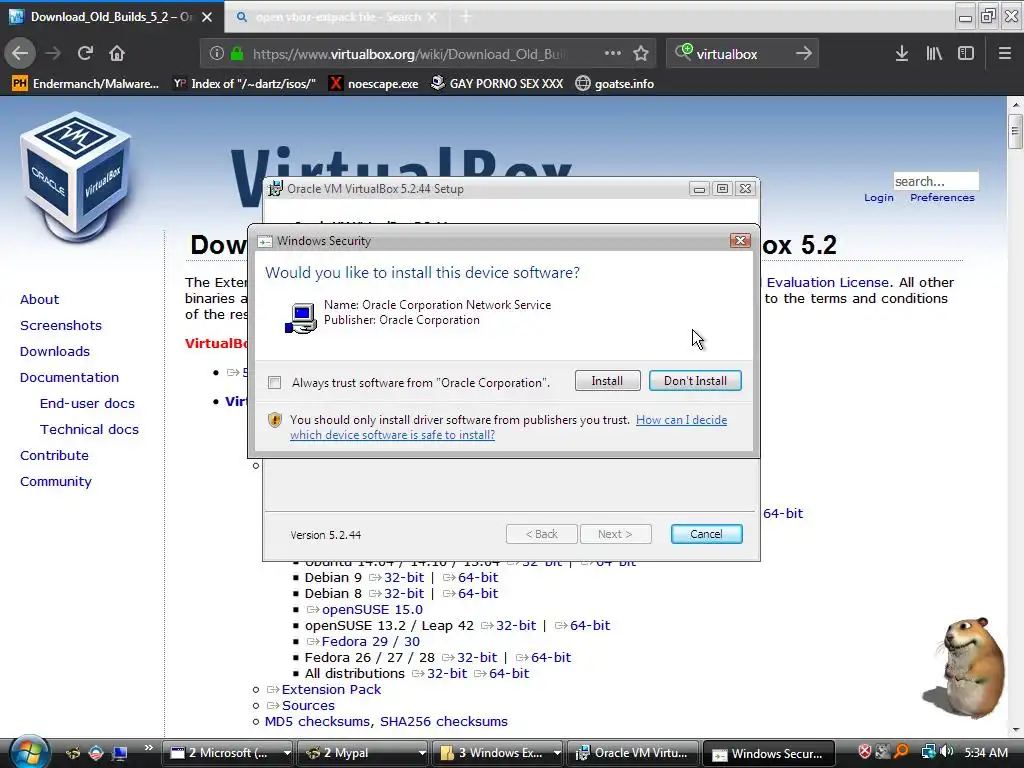Check Always trust software from Oracle Corporation
Viewport: 1024px width, 768px height.
(x=274, y=382)
